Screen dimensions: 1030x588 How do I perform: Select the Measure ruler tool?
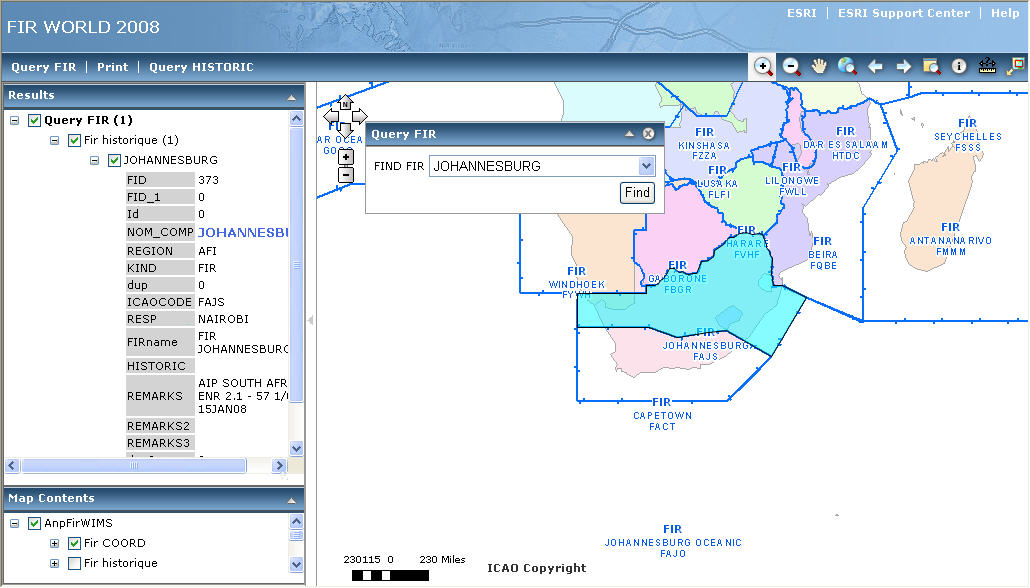[987, 67]
